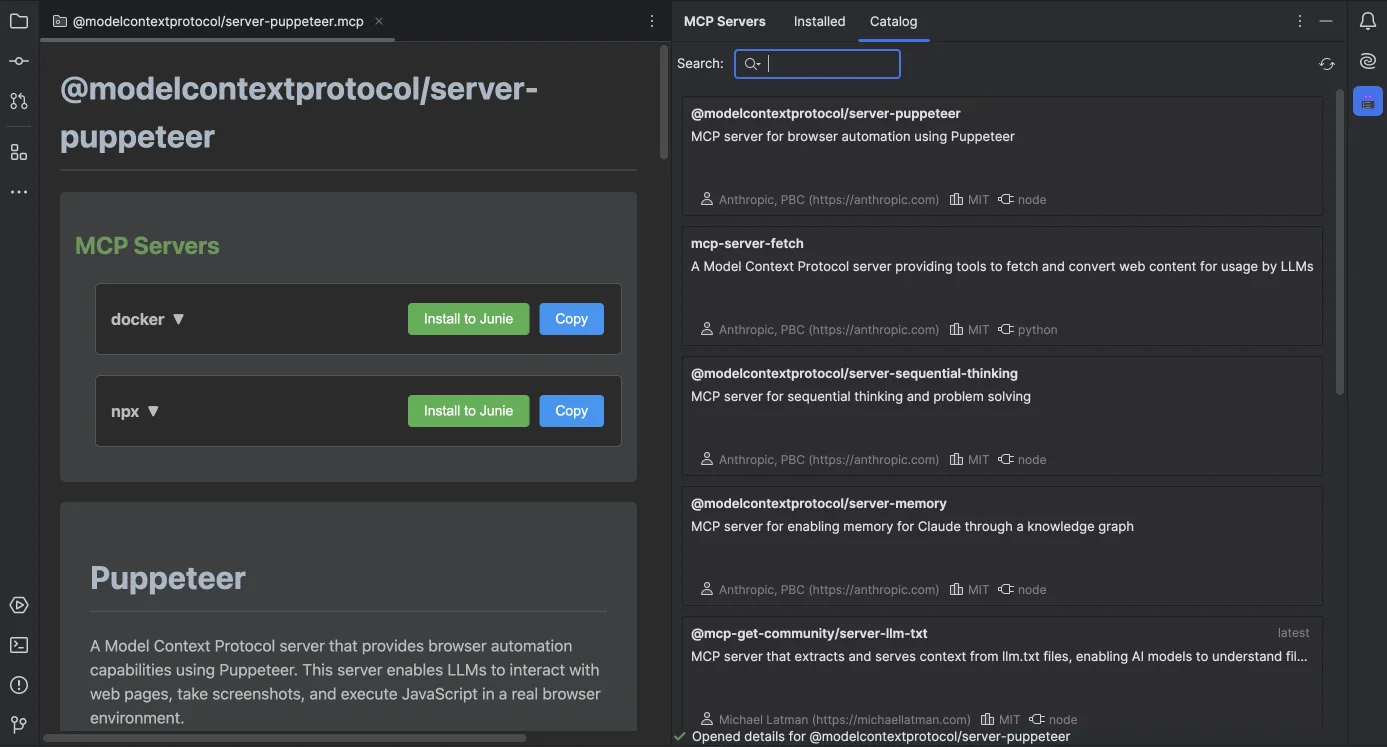The height and width of the screenshot is (747, 1387).
Task: Open Notifications bell icon
Action: [x=1368, y=21]
